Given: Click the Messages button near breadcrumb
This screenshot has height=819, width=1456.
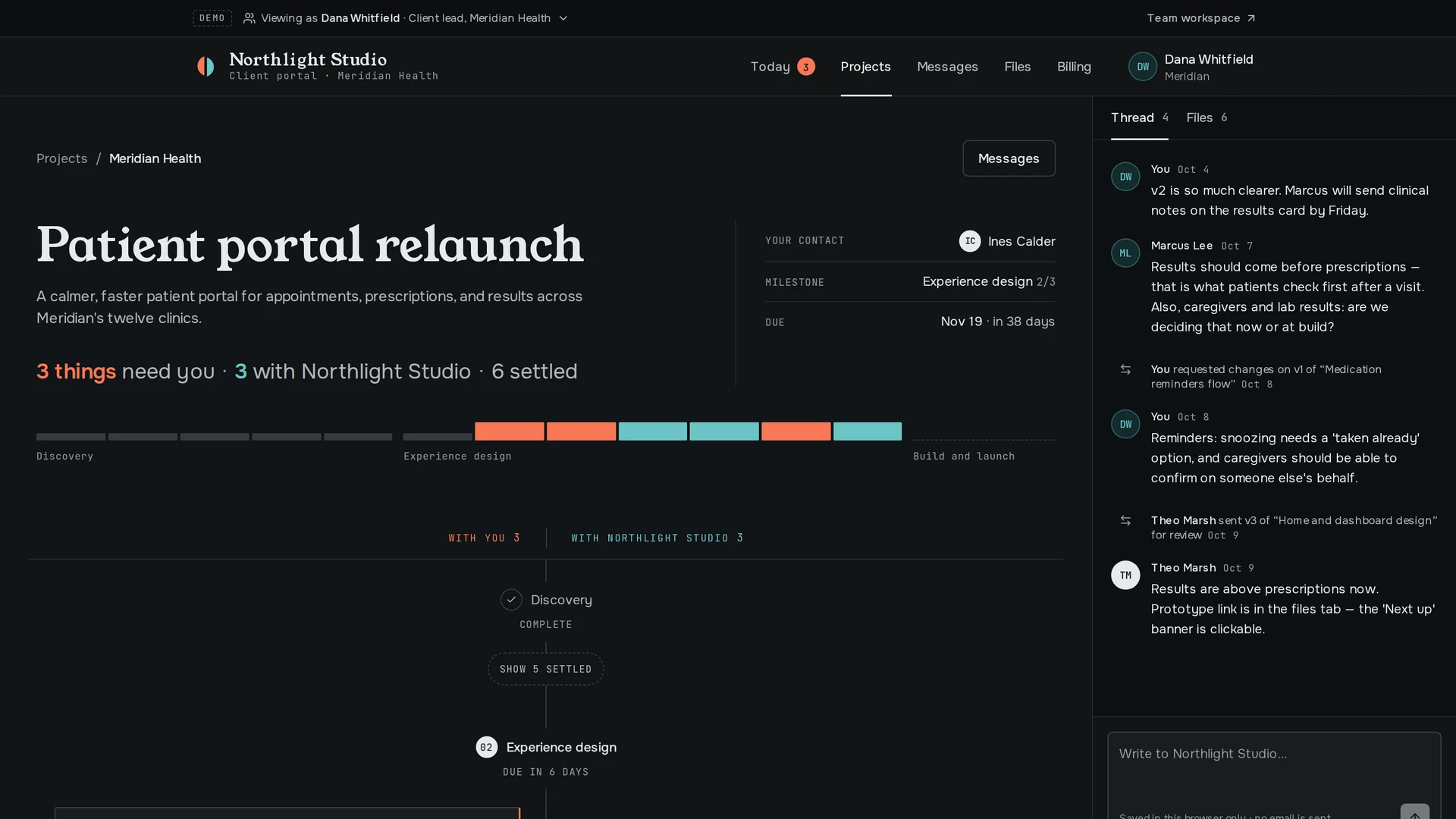Looking at the screenshot, I should click(1009, 158).
